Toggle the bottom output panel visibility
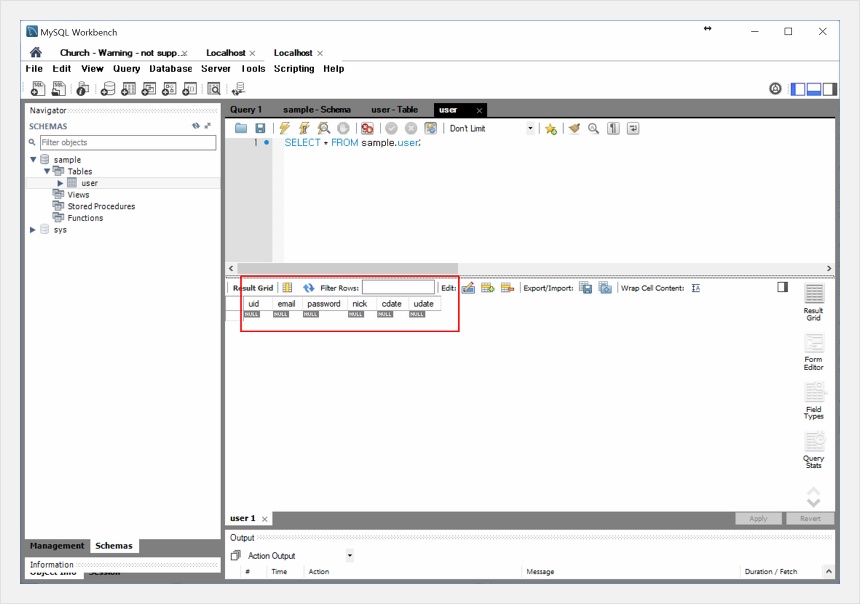This screenshot has width=860, height=604. pos(814,89)
